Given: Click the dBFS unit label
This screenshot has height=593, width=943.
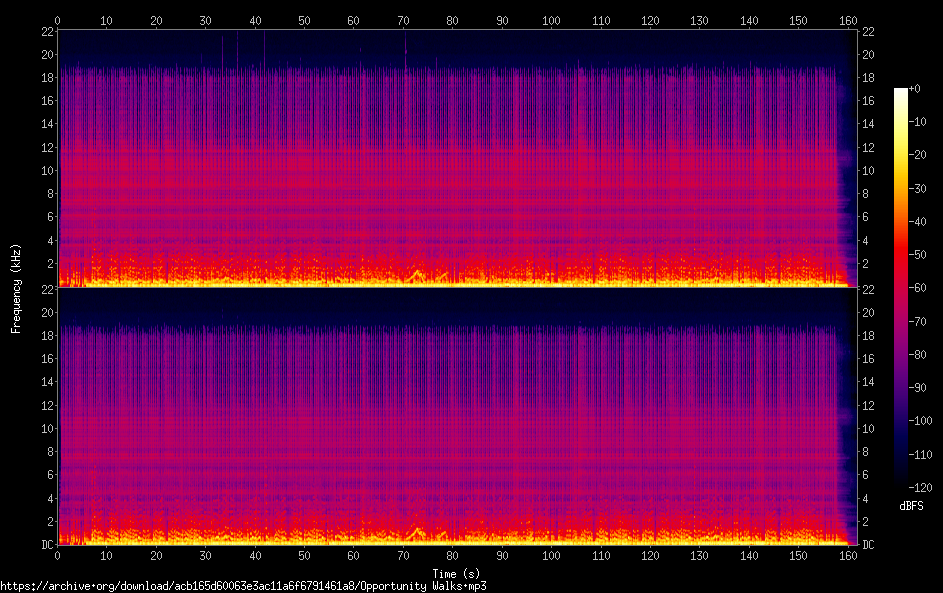Looking at the screenshot, I should [911, 506].
